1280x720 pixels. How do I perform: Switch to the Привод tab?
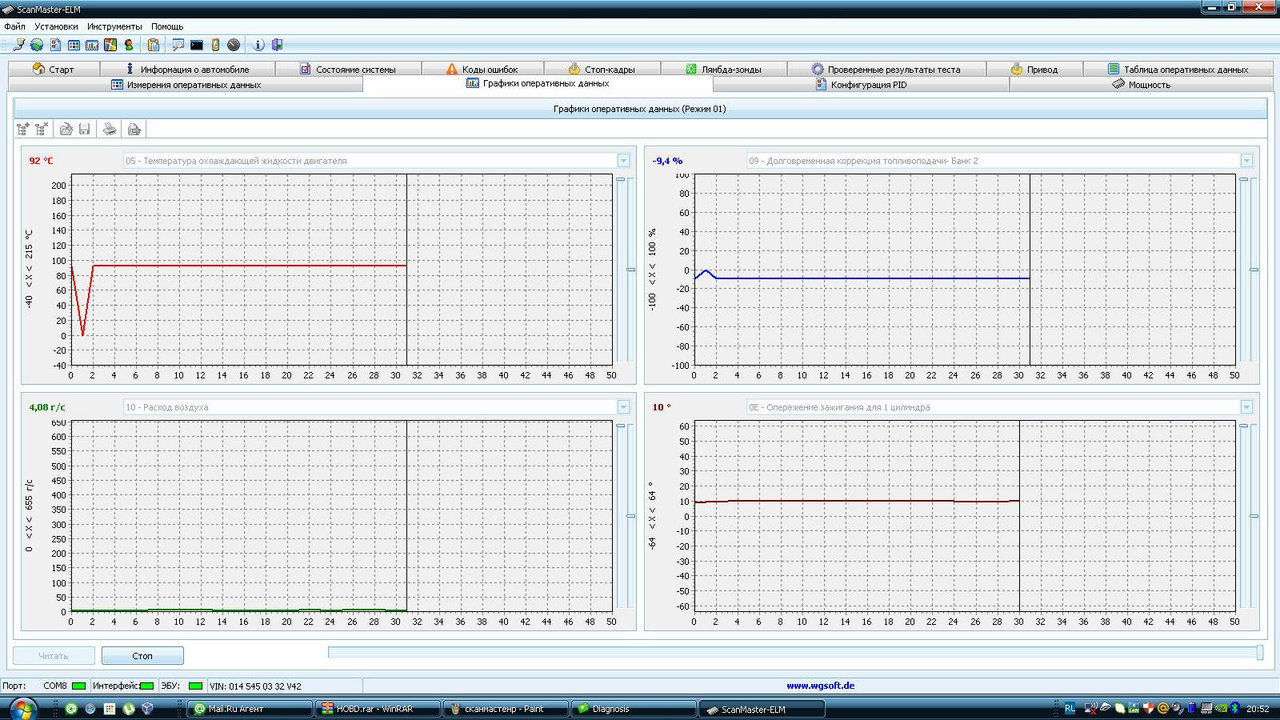coord(1034,69)
